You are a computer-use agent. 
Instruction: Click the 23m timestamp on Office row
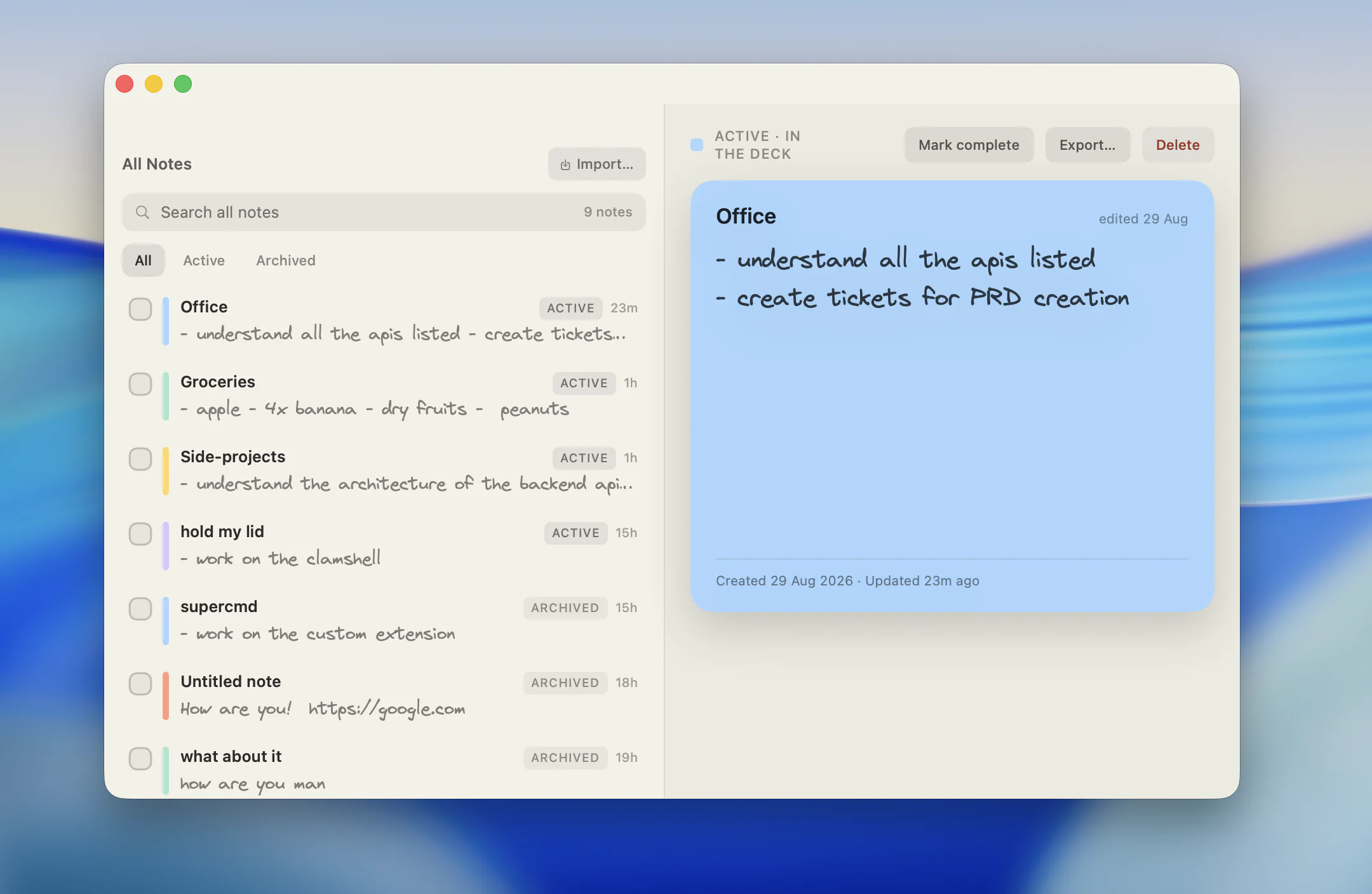click(624, 308)
